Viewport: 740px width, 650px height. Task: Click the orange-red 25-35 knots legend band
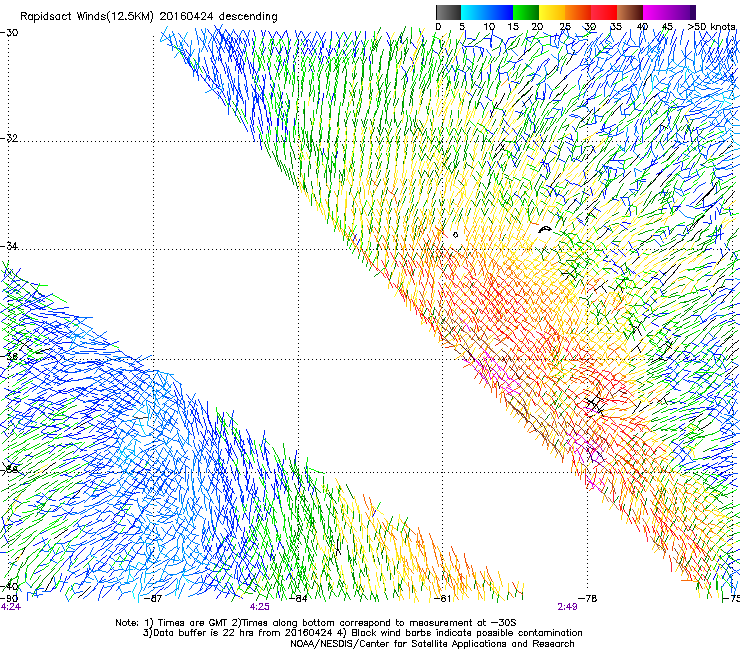(x=591, y=12)
